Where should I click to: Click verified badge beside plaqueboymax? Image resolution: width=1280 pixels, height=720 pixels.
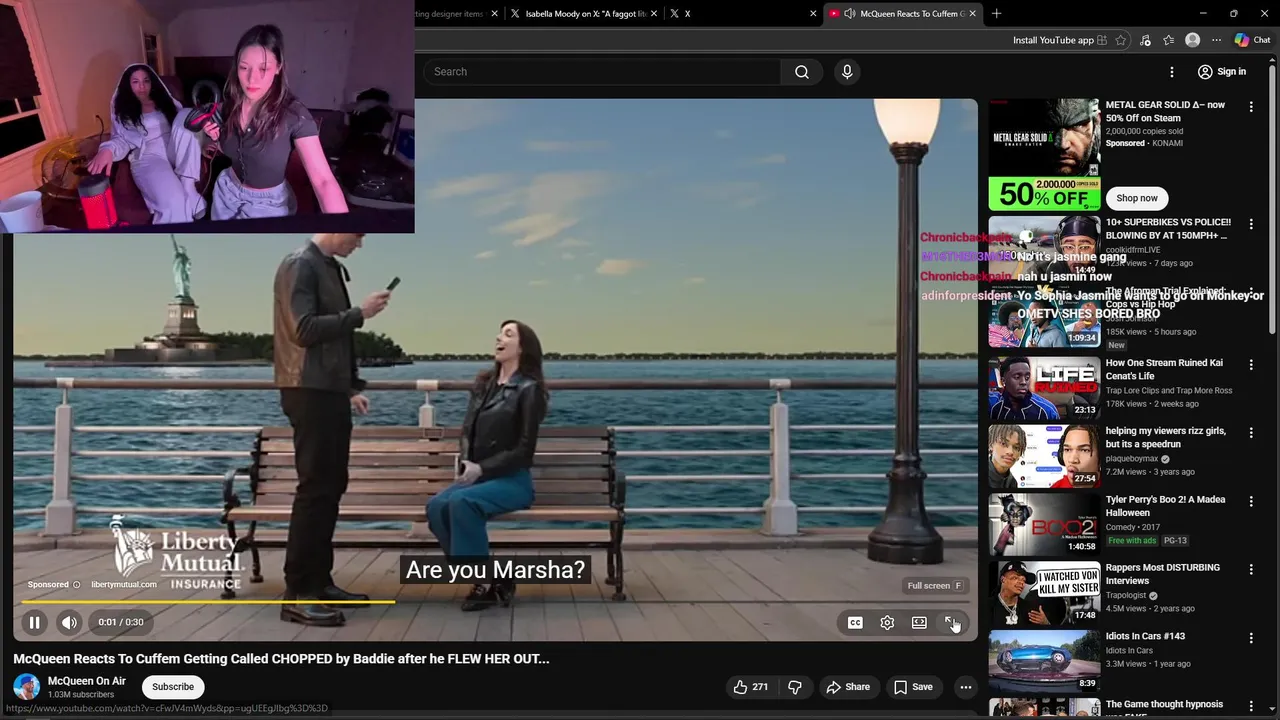(1165, 459)
